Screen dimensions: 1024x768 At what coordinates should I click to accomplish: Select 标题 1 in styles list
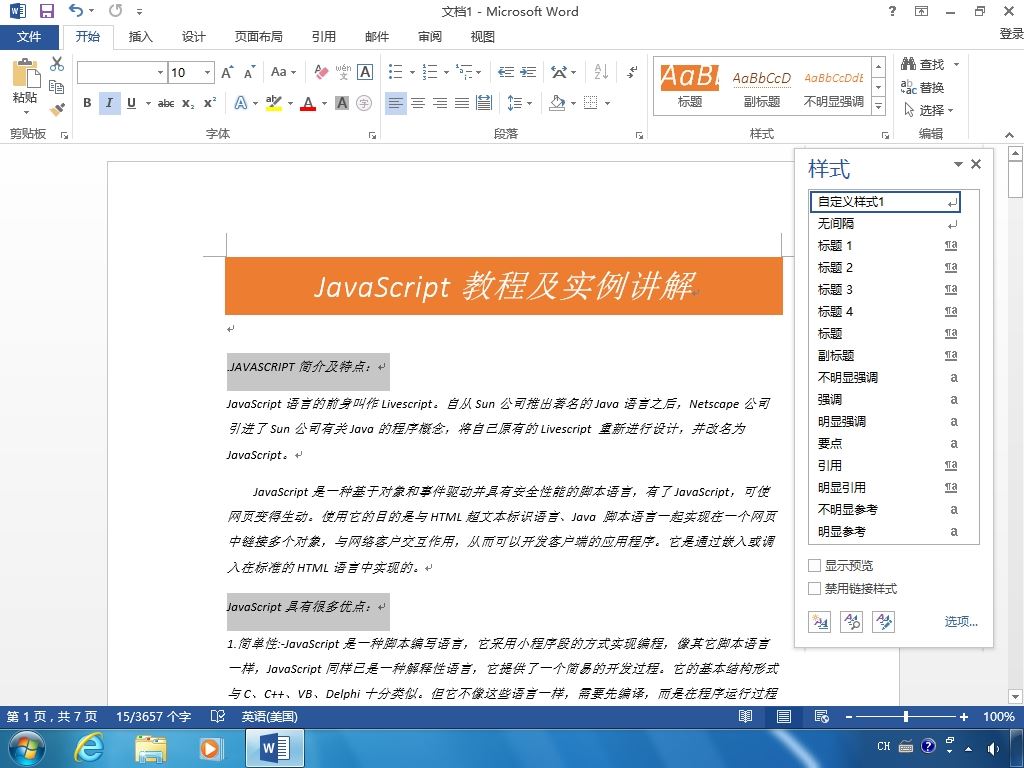coord(887,246)
